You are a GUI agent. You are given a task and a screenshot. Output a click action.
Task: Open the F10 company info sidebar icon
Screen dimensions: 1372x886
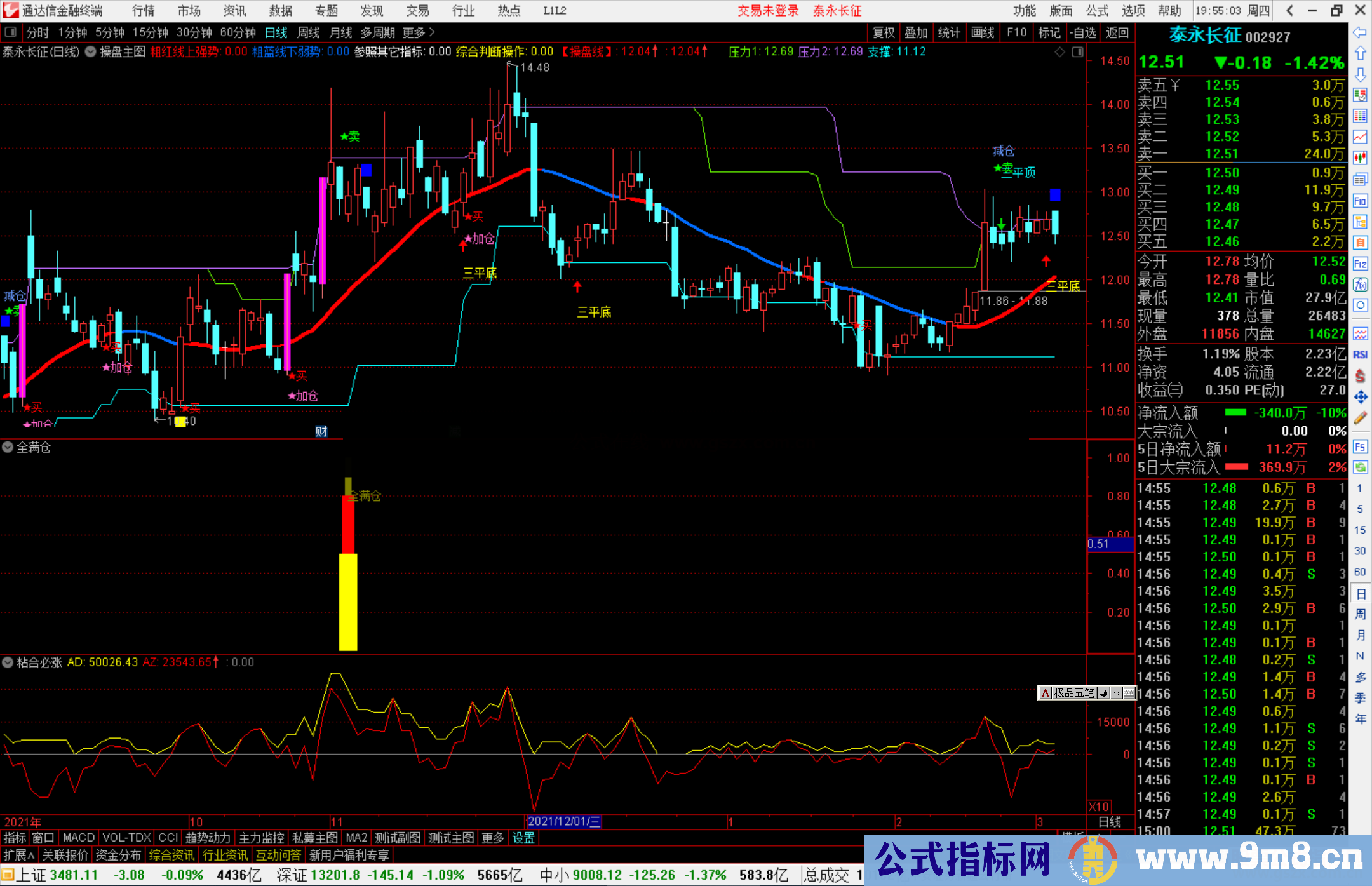pos(1360,201)
